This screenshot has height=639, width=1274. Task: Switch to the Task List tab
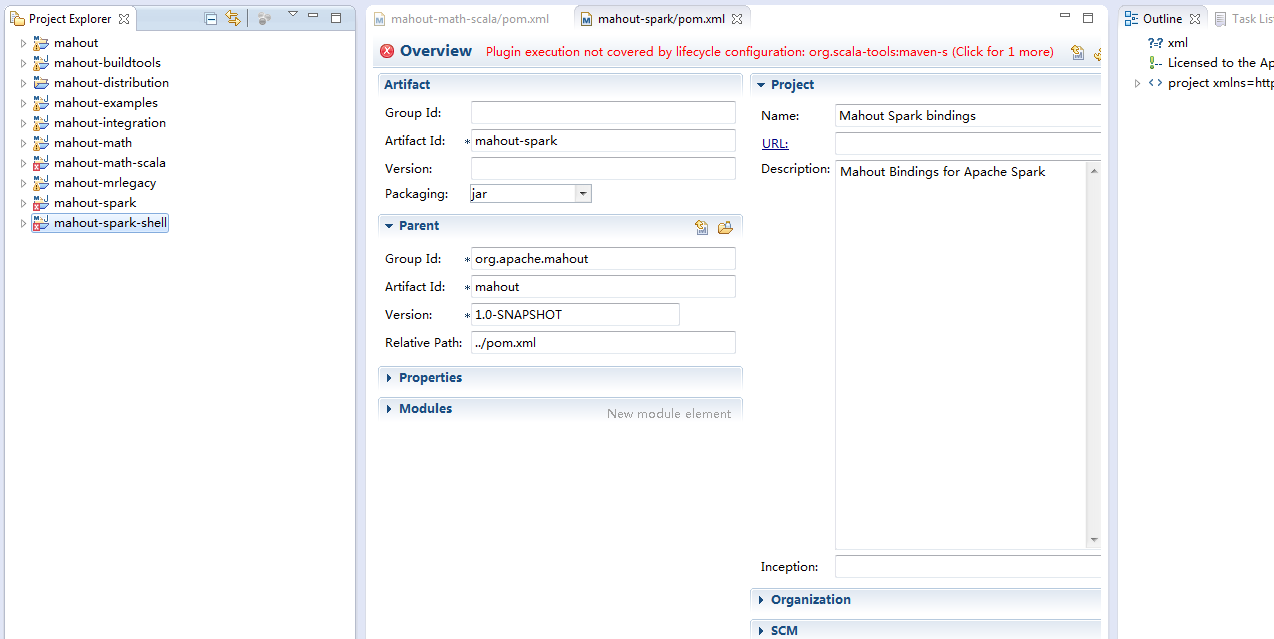(1244, 19)
